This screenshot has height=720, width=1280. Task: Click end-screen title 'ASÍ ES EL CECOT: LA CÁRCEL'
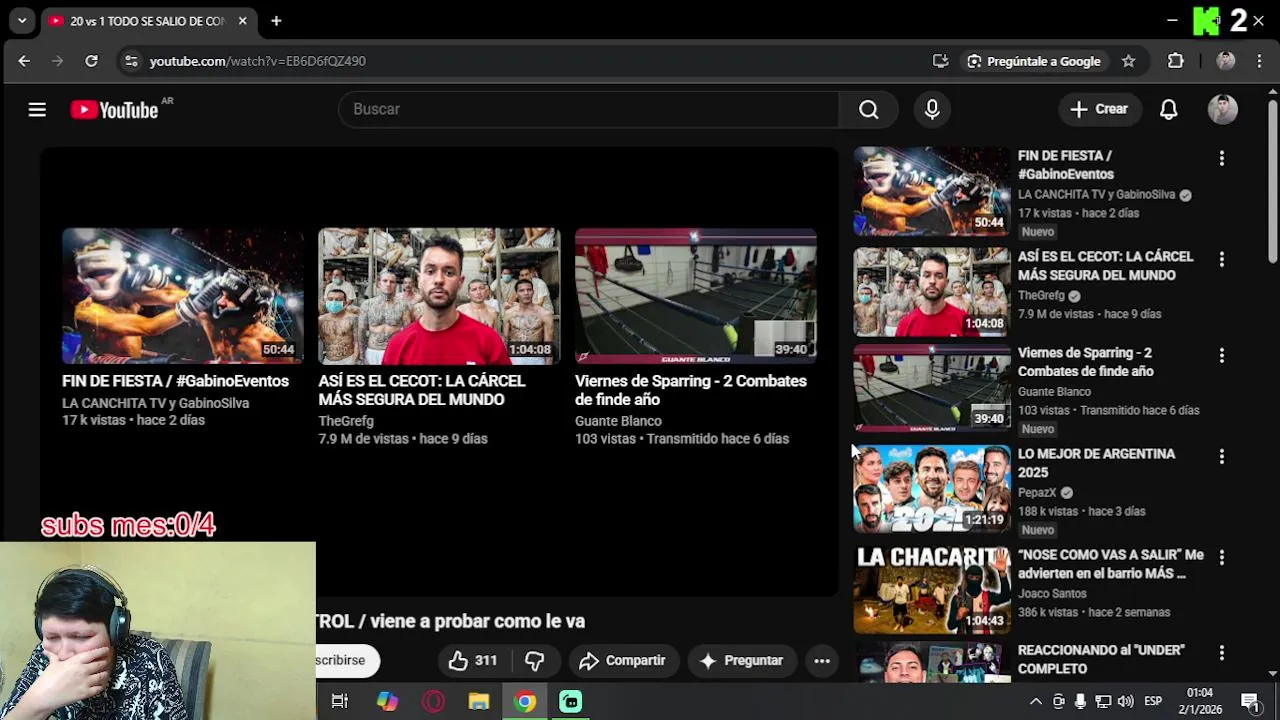click(x=421, y=390)
